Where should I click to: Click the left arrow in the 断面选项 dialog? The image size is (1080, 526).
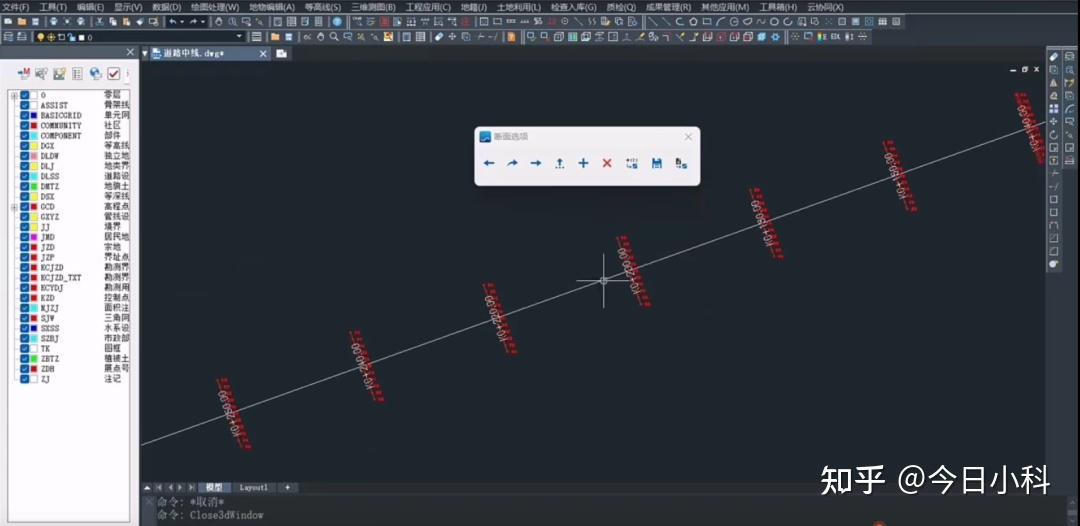point(489,163)
